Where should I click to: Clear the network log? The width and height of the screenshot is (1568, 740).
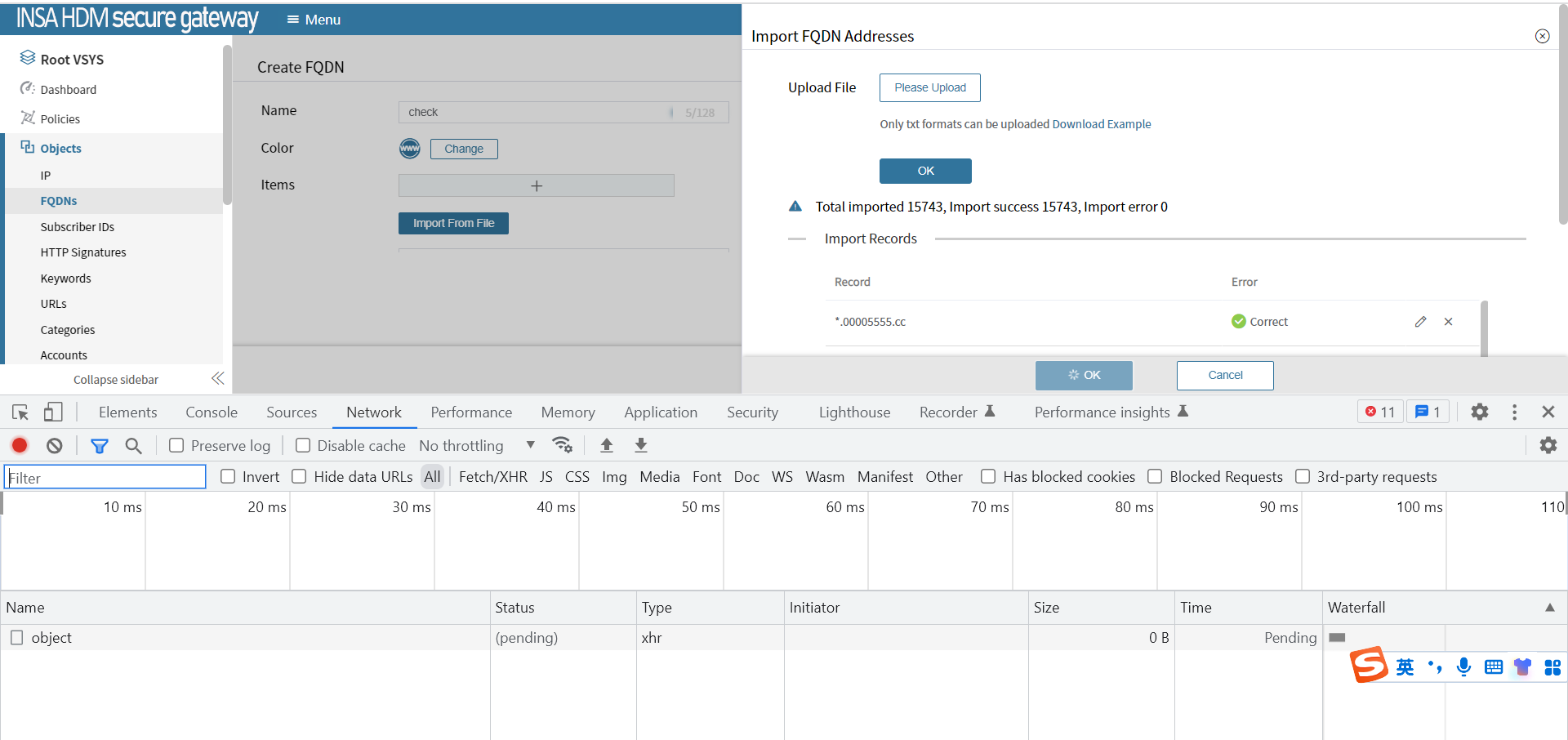pyautogui.click(x=54, y=445)
